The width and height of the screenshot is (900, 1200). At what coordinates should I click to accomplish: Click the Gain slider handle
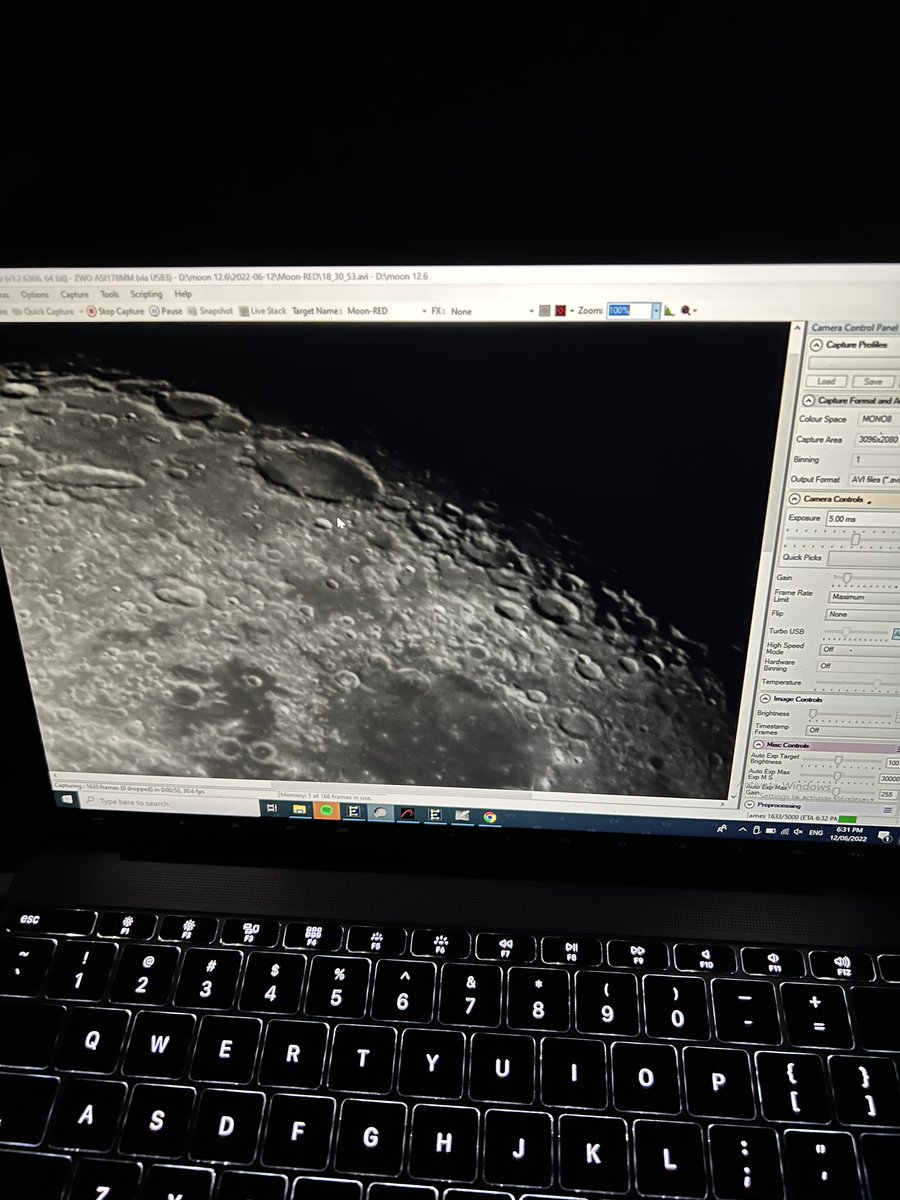(847, 578)
